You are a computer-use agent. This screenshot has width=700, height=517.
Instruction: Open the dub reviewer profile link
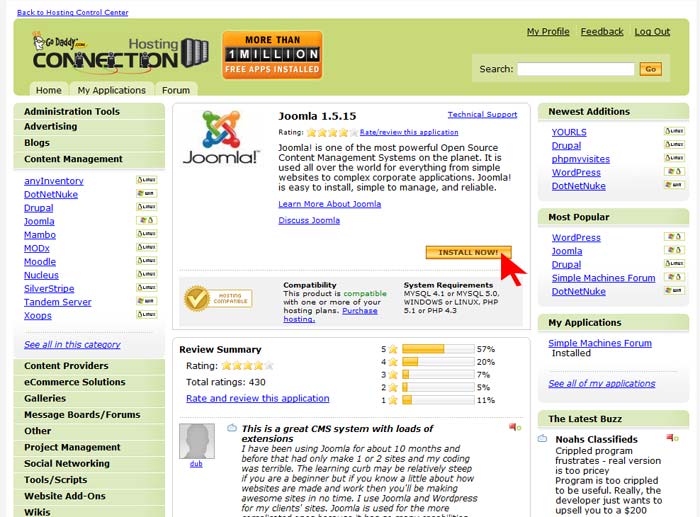[x=196, y=464]
